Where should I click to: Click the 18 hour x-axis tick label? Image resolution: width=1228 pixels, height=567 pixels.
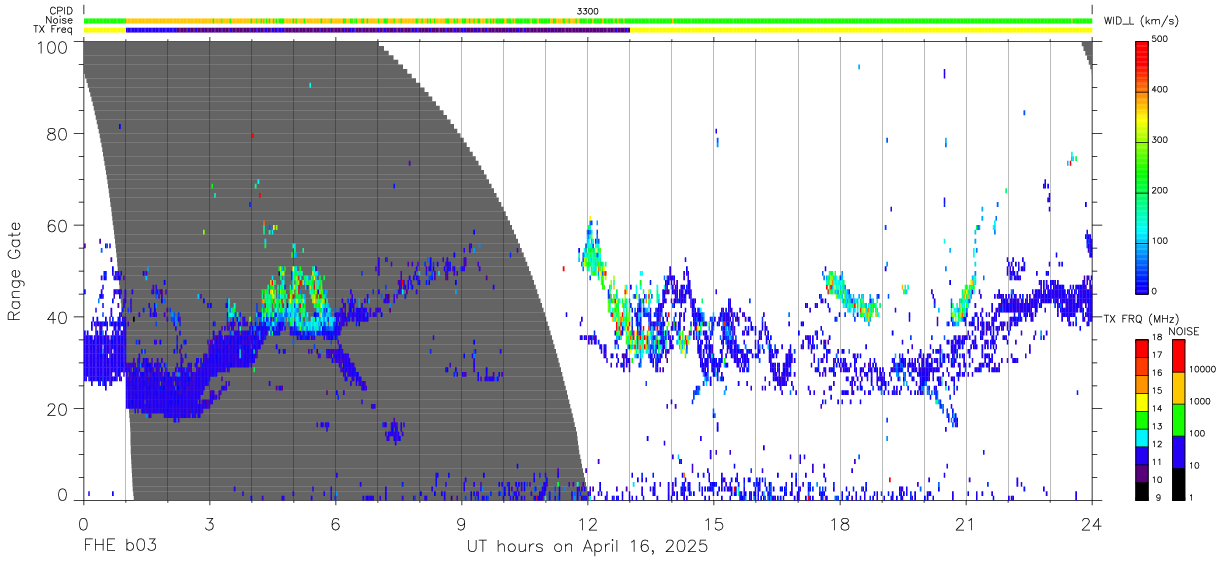point(839,524)
